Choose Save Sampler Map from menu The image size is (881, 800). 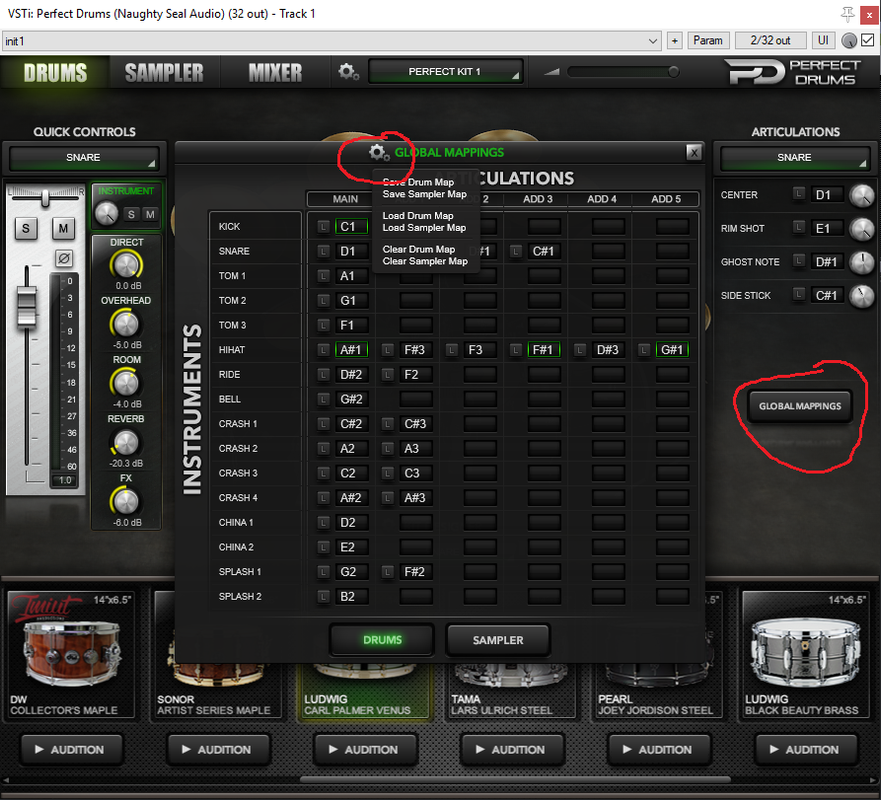tap(425, 194)
